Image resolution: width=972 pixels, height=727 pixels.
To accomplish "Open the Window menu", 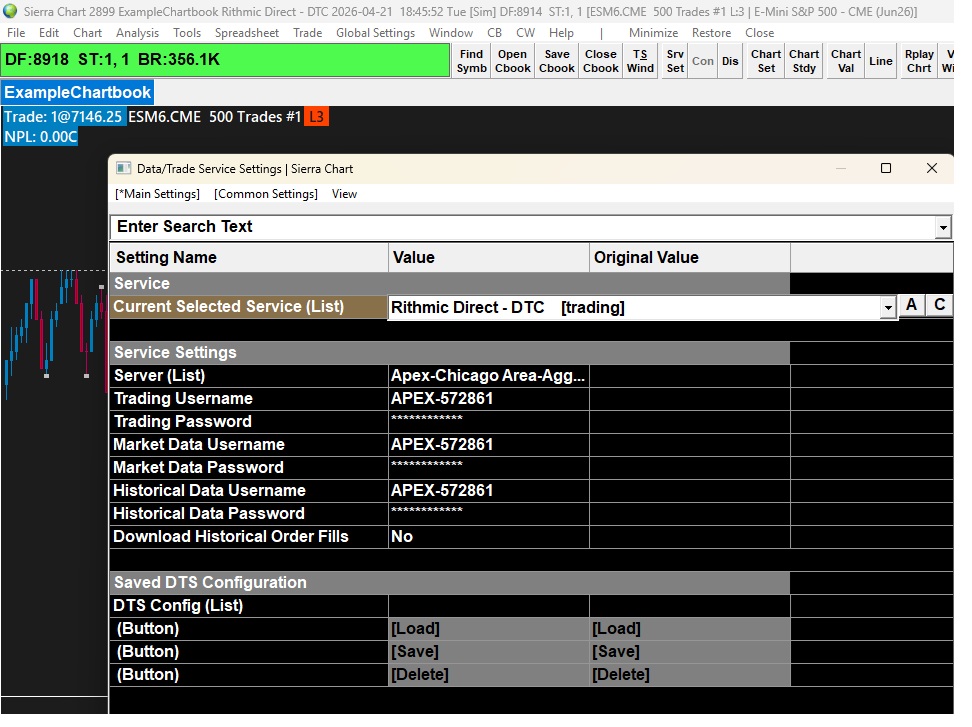I will (451, 33).
